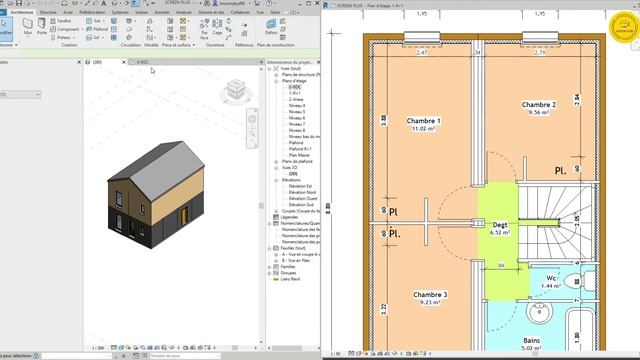Click the user account icon in title bar

coord(215,3)
